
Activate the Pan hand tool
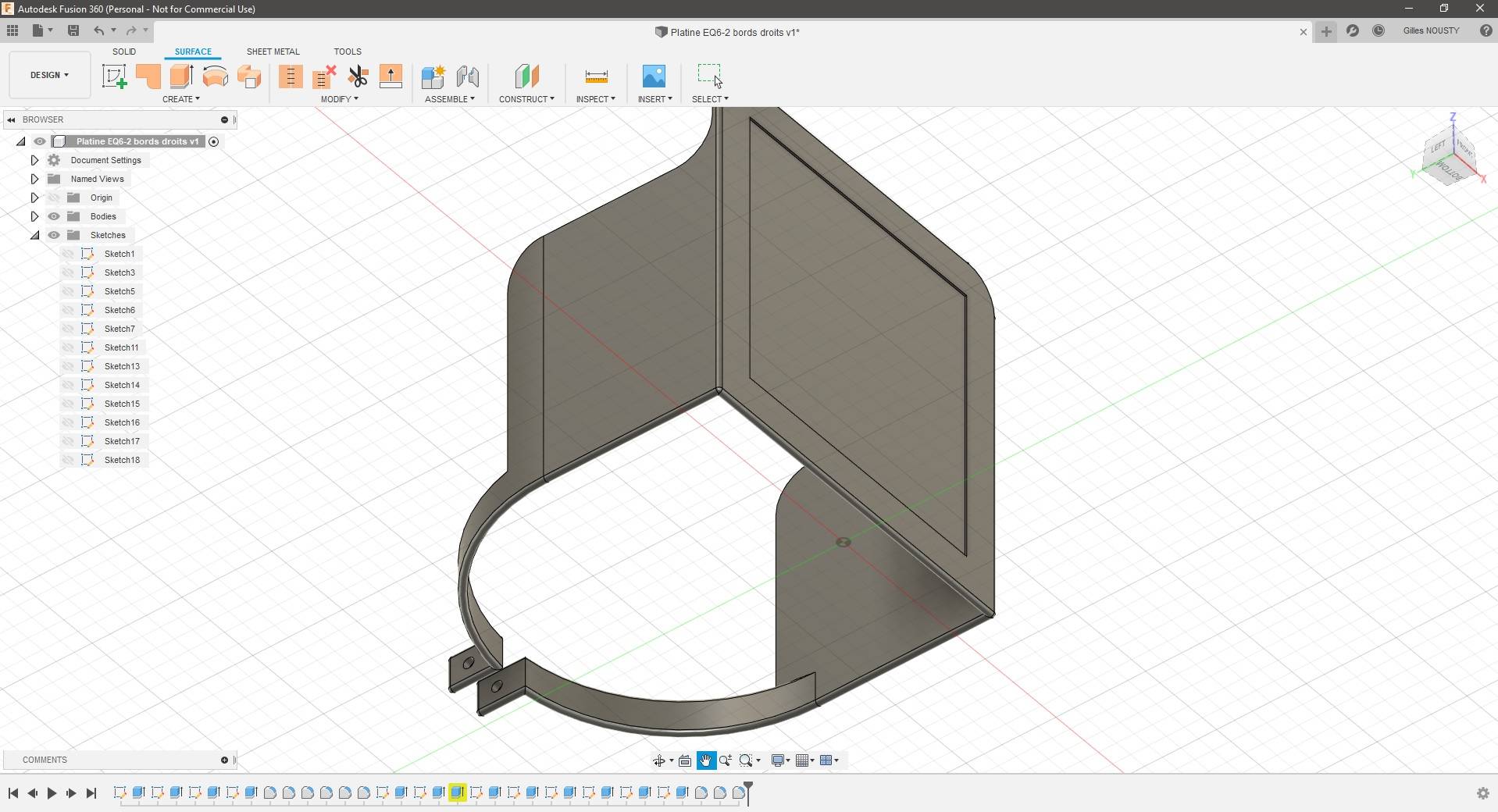(705, 760)
